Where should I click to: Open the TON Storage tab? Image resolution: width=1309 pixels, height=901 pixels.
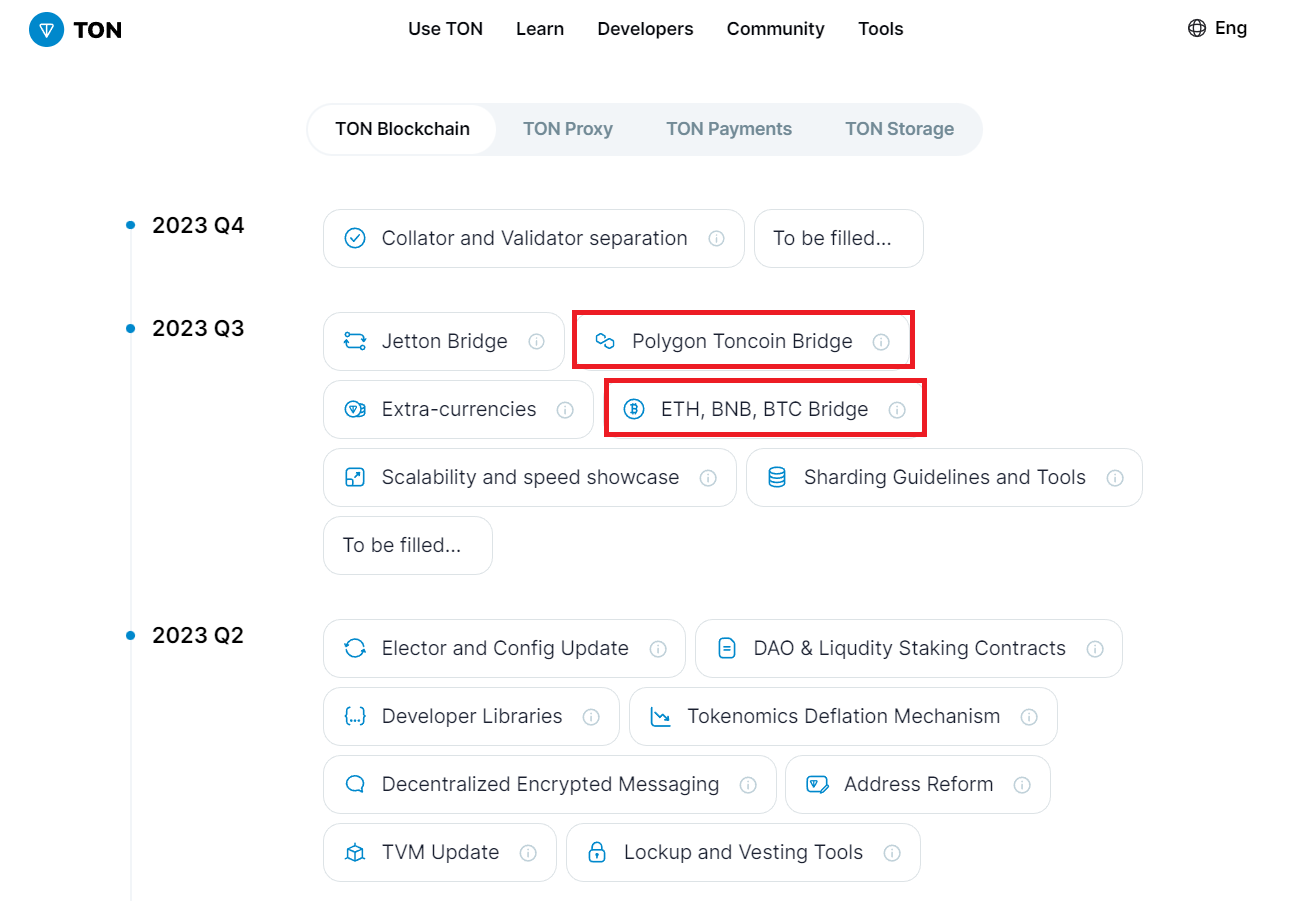(899, 129)
